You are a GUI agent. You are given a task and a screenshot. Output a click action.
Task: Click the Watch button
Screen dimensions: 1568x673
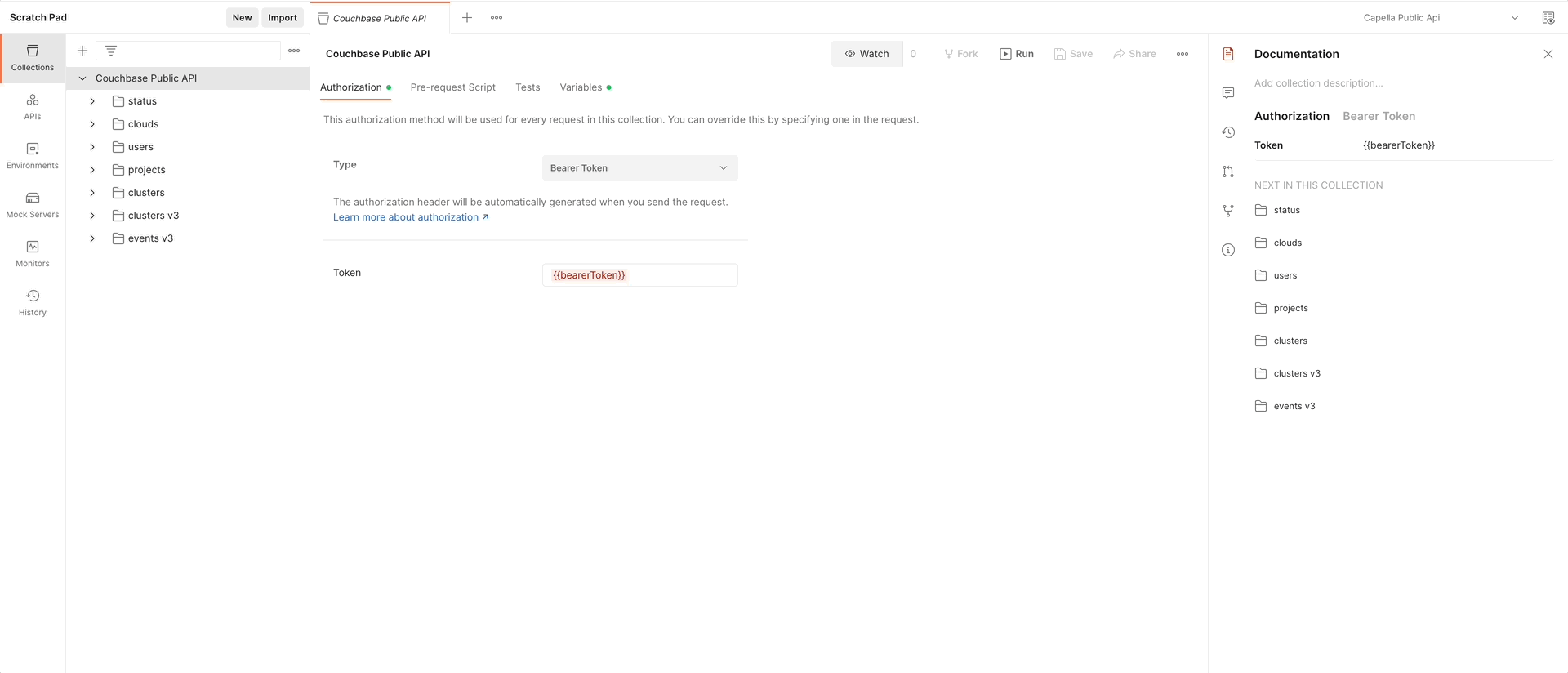(866, 54)
